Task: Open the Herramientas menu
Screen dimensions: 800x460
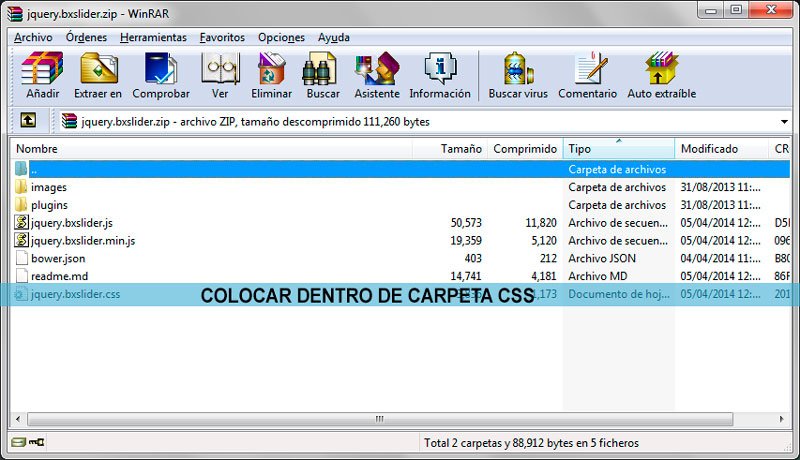Action: click(153, 37)
